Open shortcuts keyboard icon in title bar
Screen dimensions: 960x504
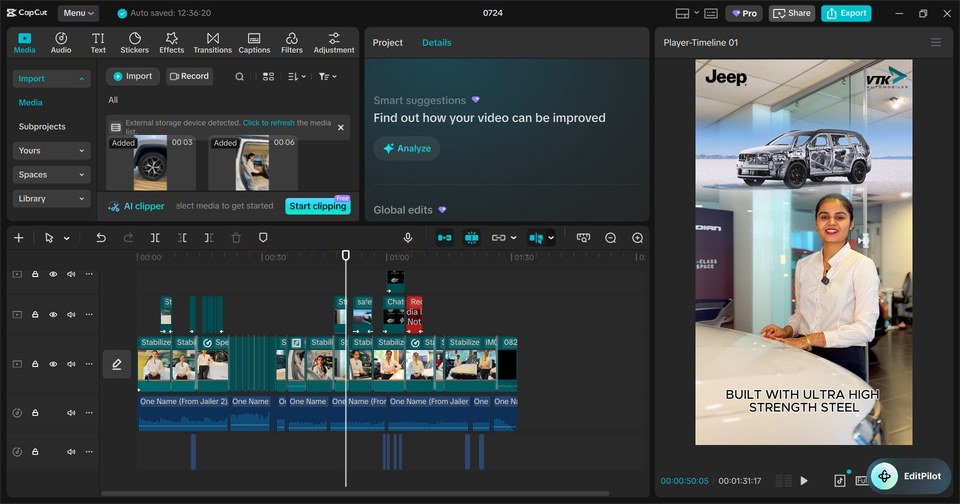click(711, 13)
